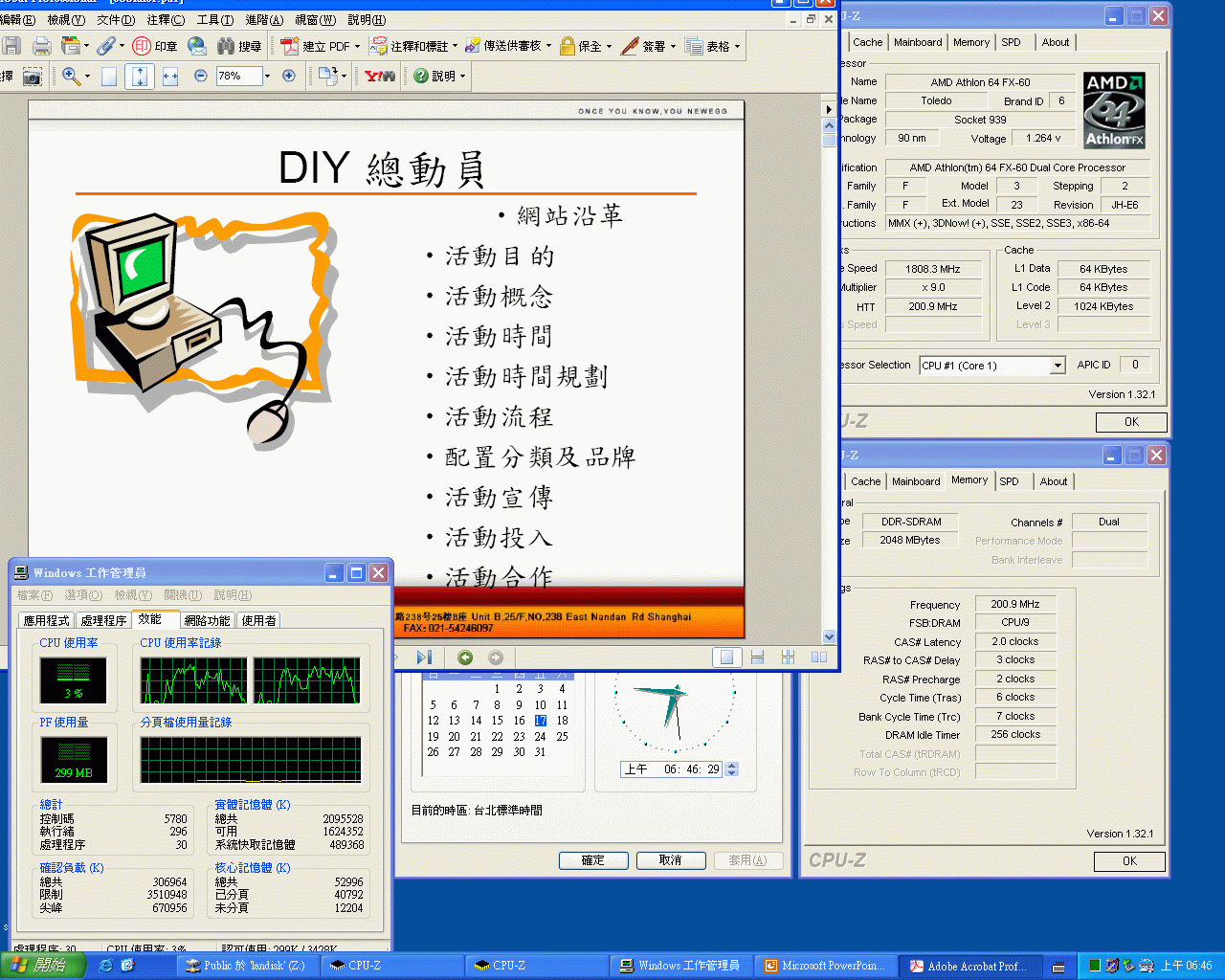Select the snapshot camera tool
Viewport: 1225px width, 980px height.
click(x=33, y=76)
